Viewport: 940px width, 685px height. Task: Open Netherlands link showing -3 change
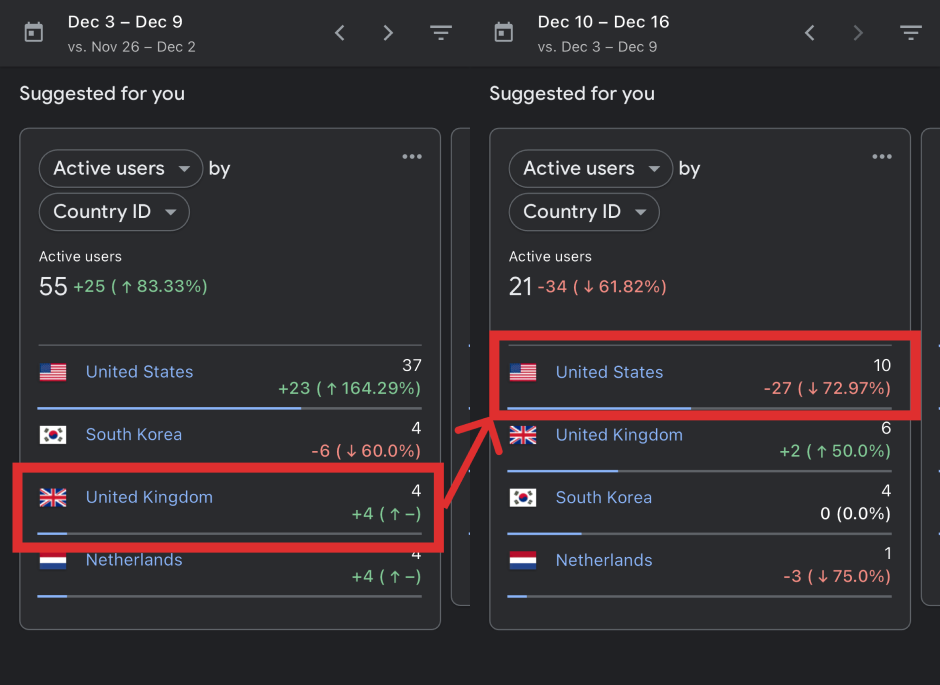pos(604,560)
